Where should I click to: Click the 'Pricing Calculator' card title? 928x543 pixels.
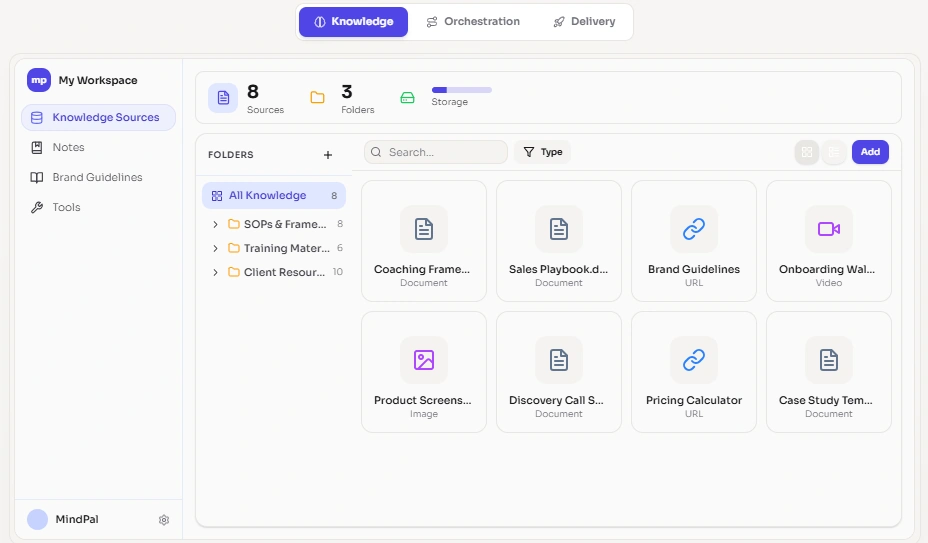(x=694, y=400)
